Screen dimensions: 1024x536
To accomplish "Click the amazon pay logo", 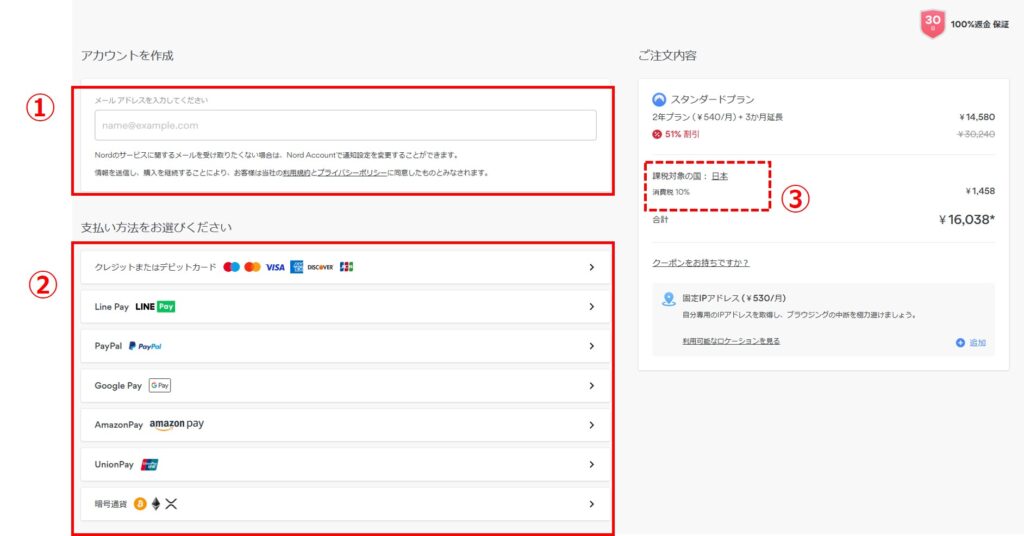I will (176, 424).
